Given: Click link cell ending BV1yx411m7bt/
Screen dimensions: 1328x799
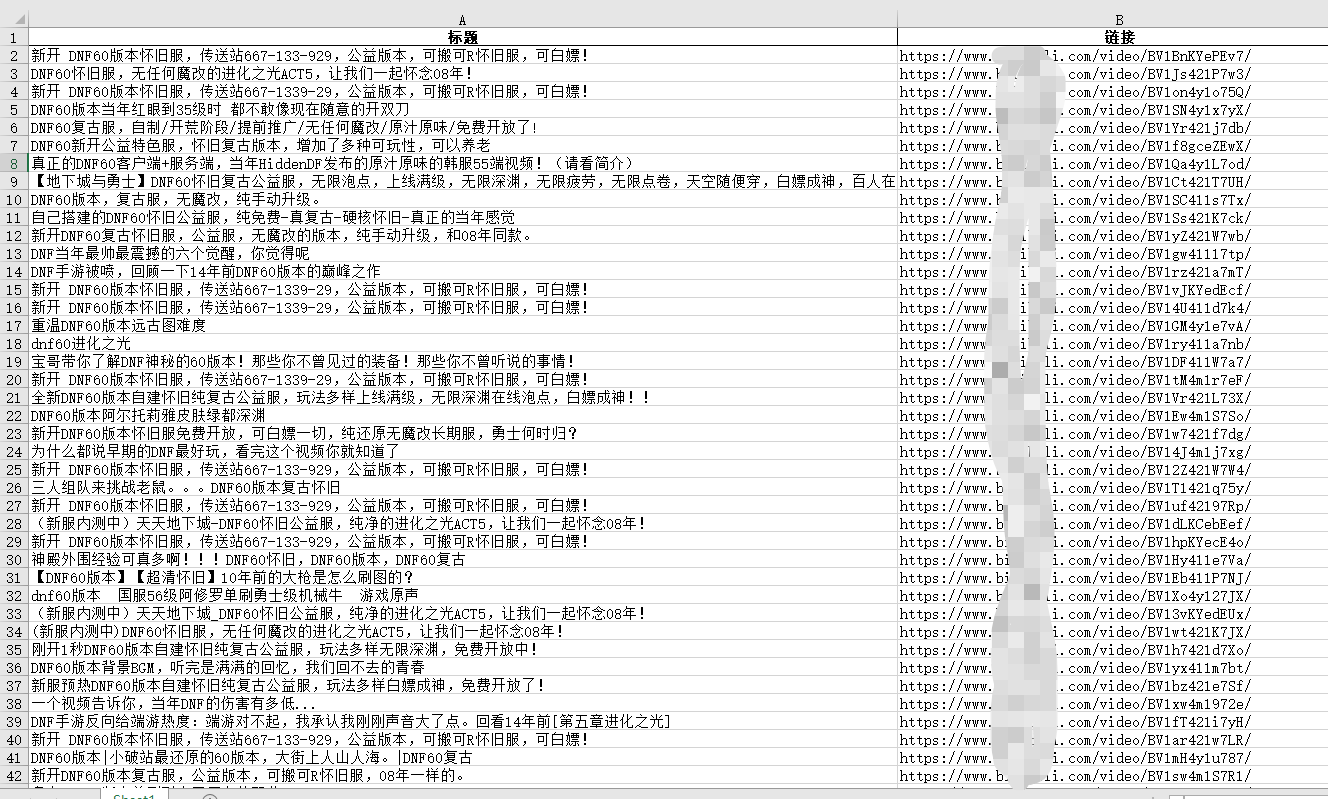Looking at the screenshot, I should point(1112,667).
